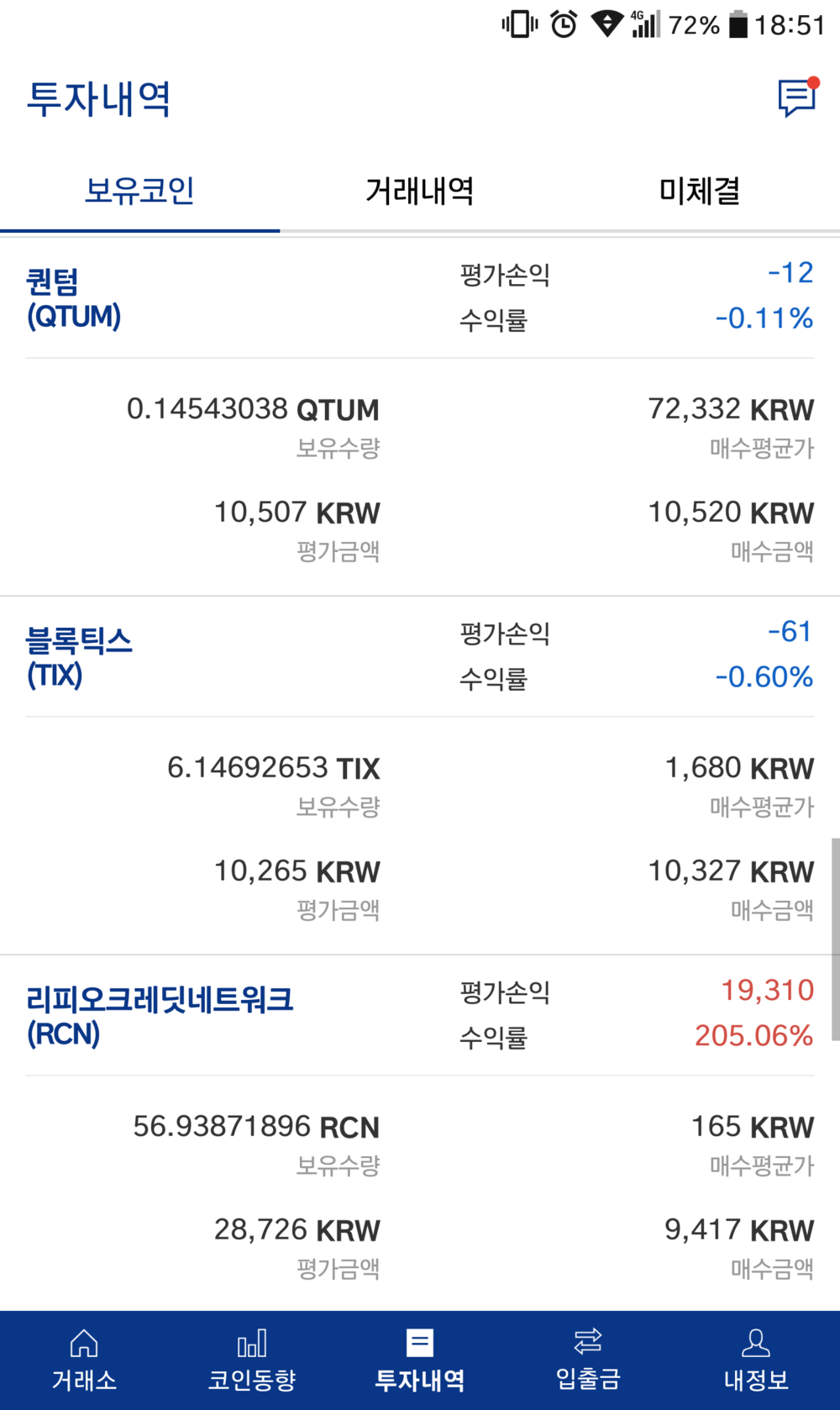840x1410 pixels.
Task: Open the chat message icon with red dot
Action: click(x=798, y=97)
